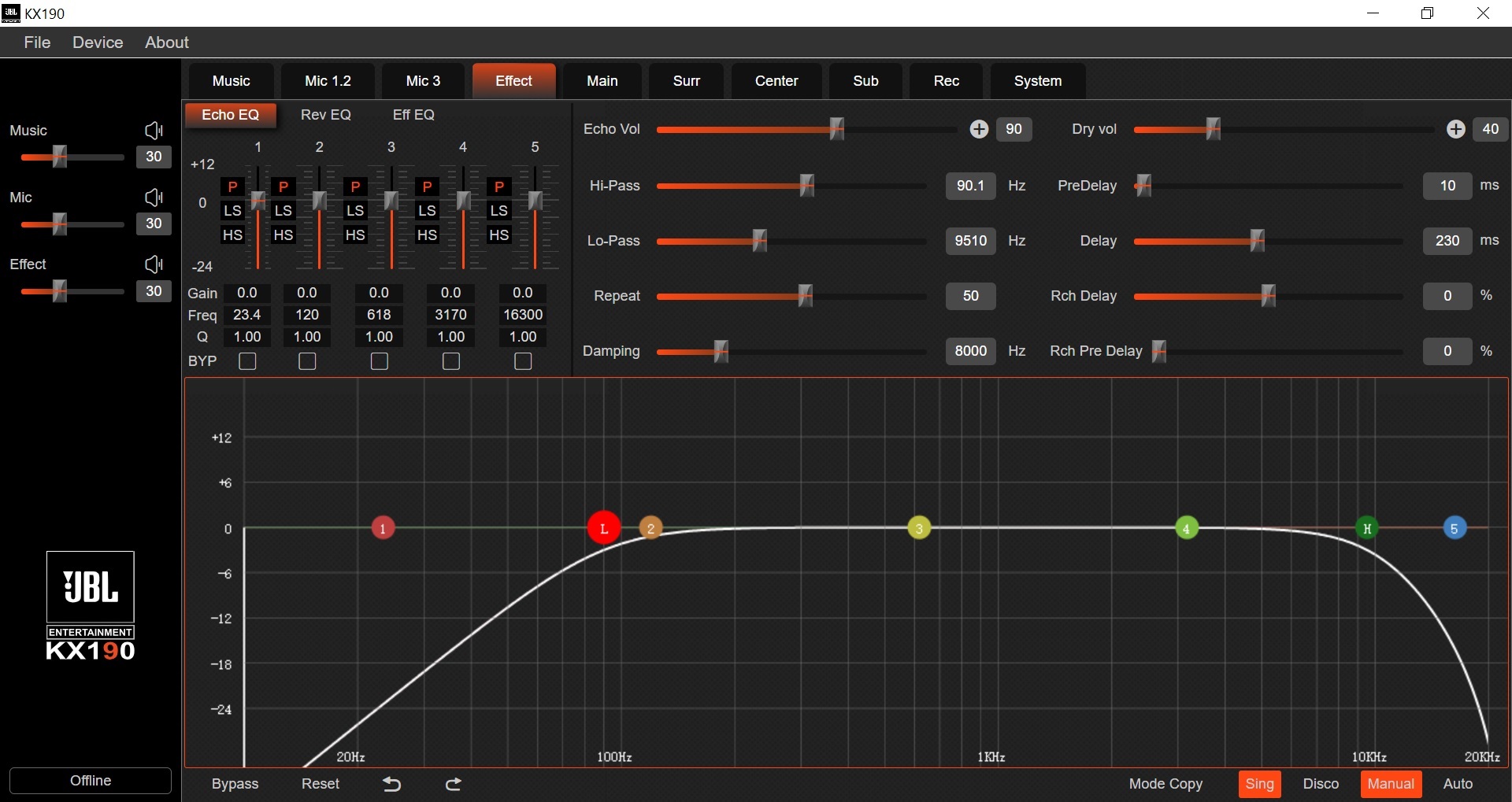Toggle the Effect channel speaker icon
The width and height of the screenshot is (1512, 802).
pos(154,264)
